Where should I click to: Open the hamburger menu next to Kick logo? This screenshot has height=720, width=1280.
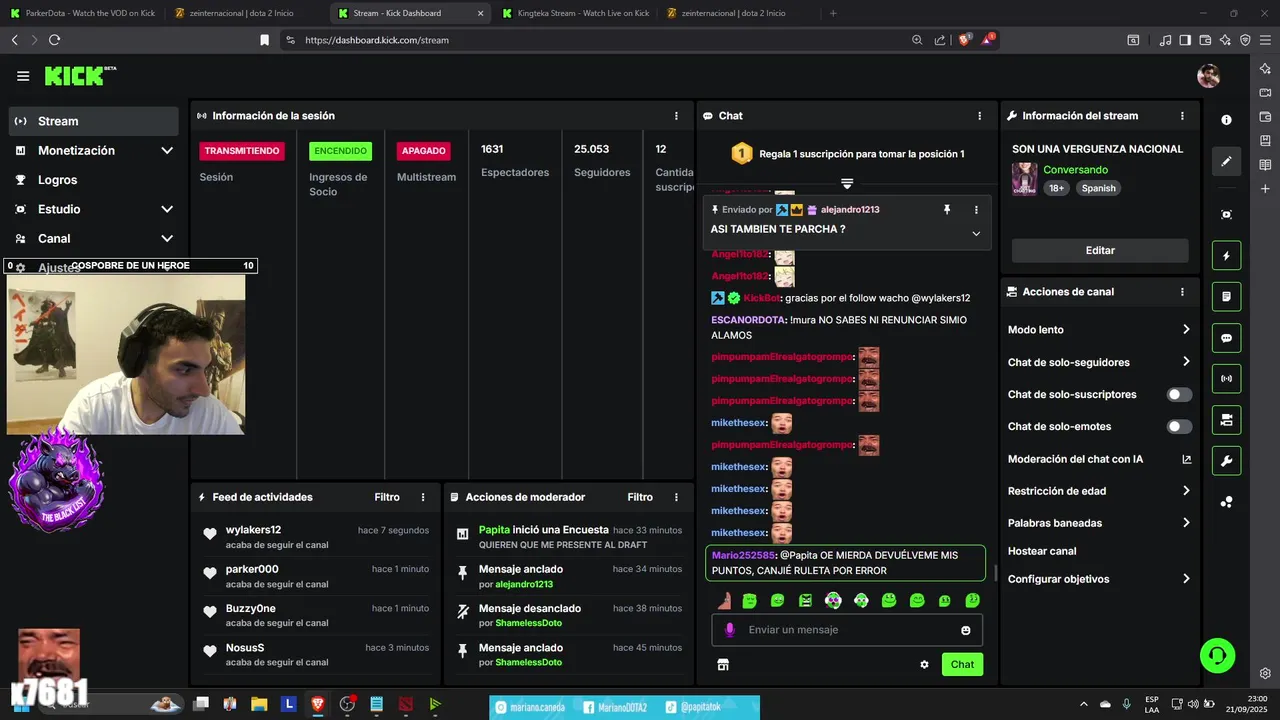point(23,76)
